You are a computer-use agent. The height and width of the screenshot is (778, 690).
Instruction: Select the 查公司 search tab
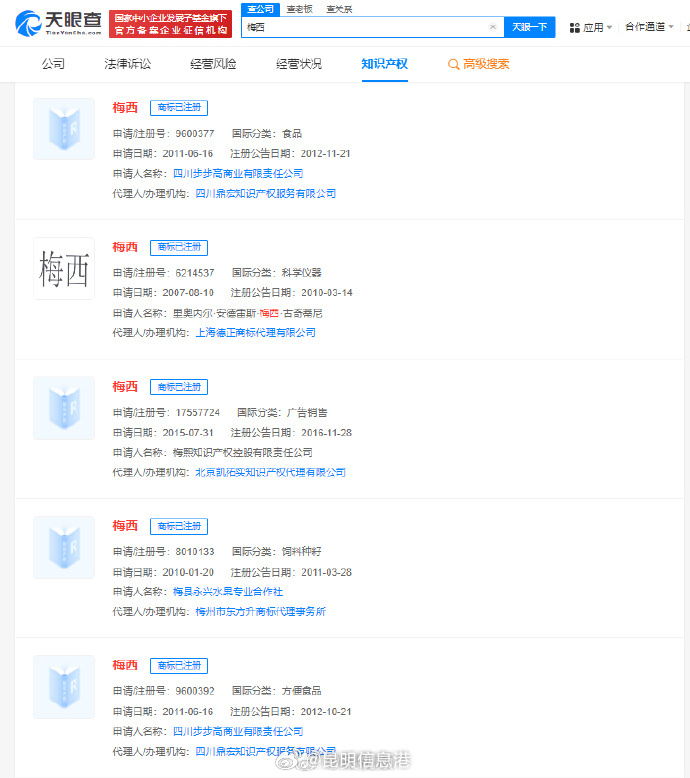pyautogui.click(x=260, y=9)
